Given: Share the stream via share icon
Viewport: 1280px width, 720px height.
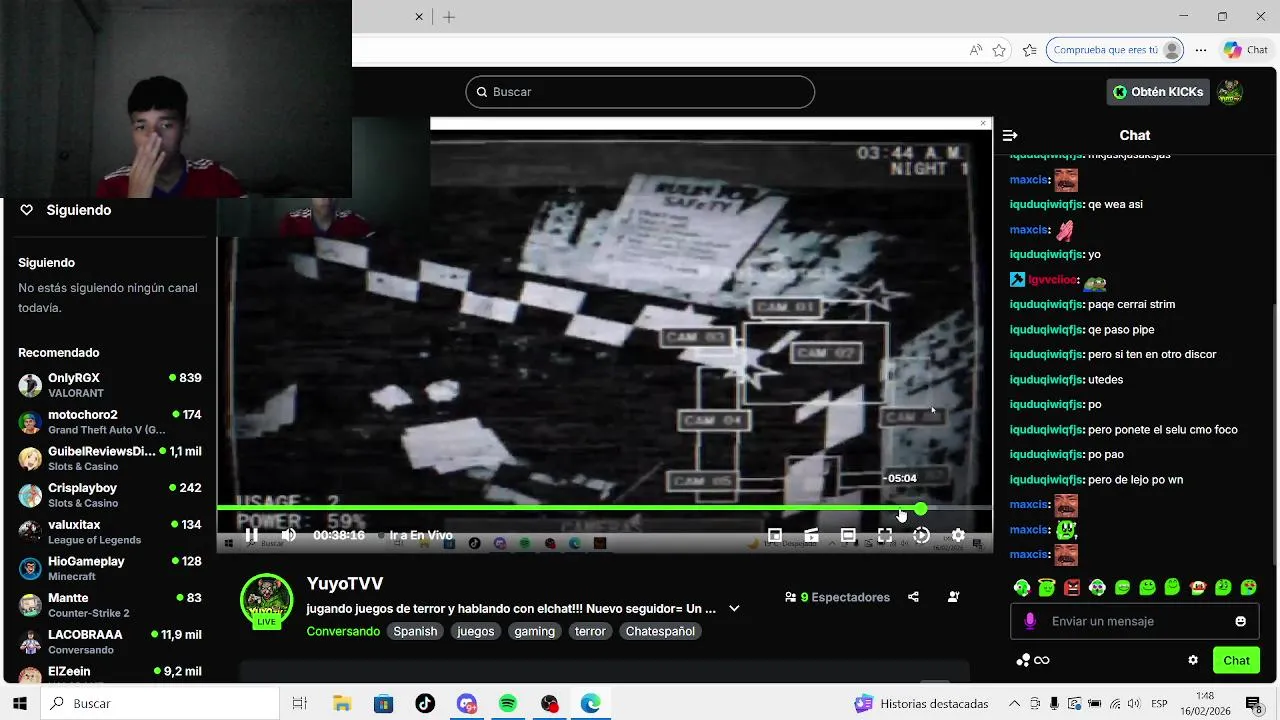Looking at the screenshot, I should pyautogui.click(x=913, y=597).
